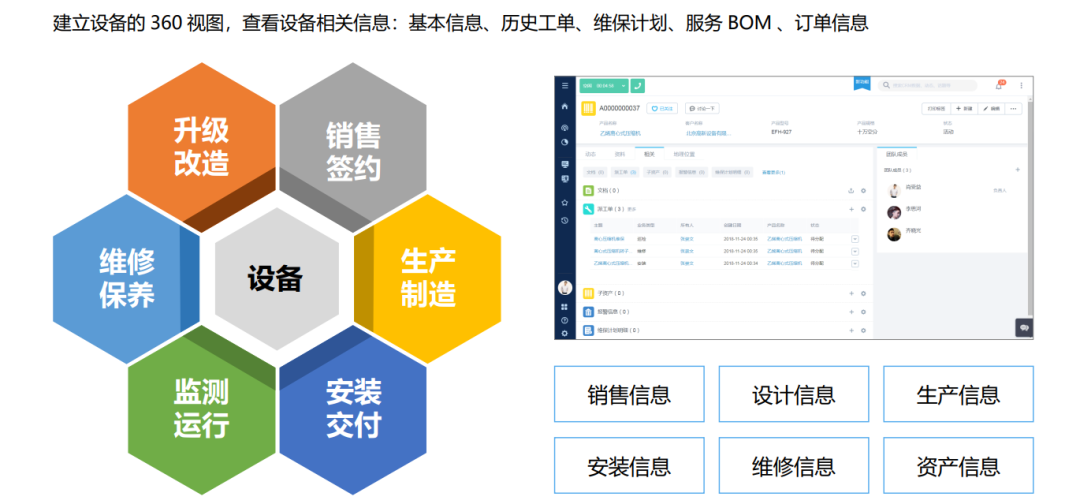Screen dimensions: 1080x504
Task: Click the orange 升级改造 hexagon
Action: point(201,146)
